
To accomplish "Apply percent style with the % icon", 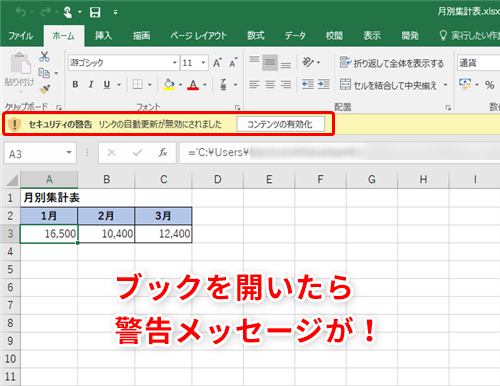I will pos(489,85).
